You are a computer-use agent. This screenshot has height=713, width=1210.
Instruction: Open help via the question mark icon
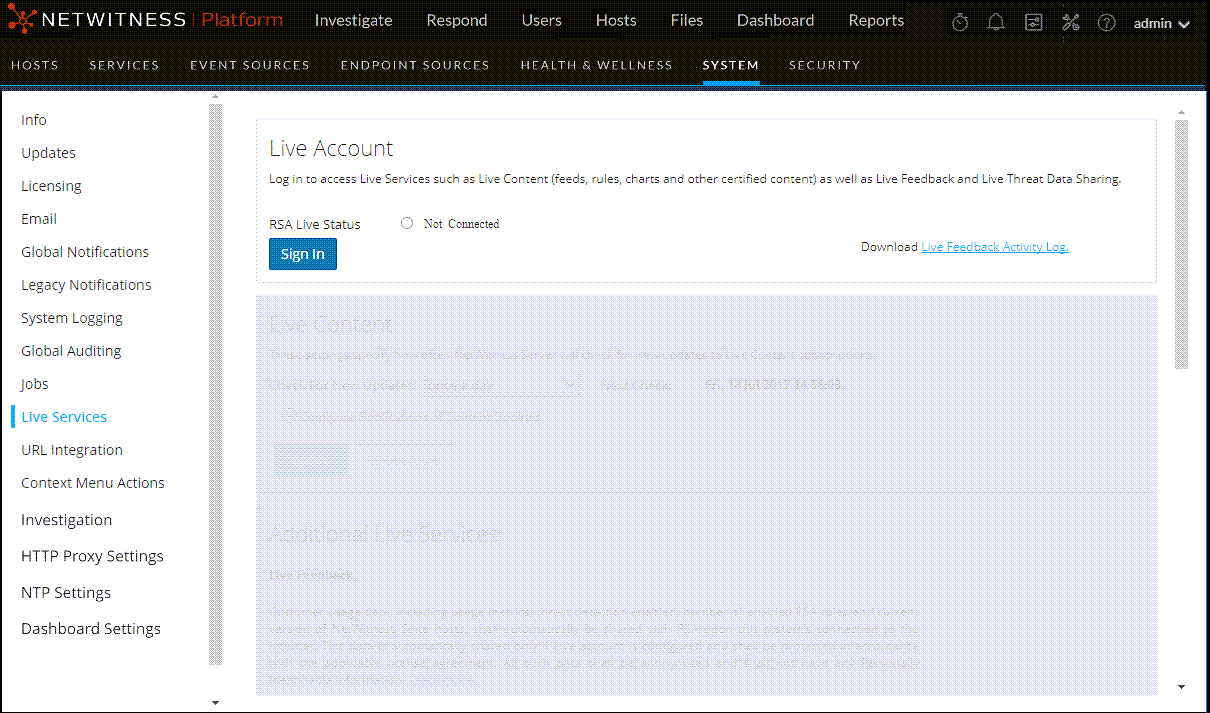(1106, 21)
